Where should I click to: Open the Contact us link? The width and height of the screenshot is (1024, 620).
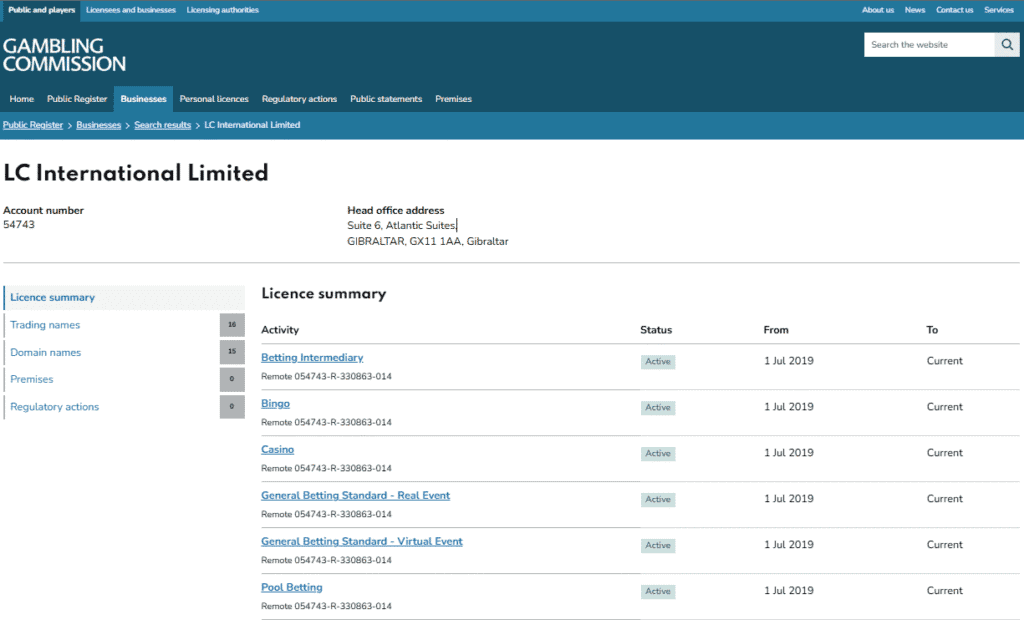tap(954, 10)
